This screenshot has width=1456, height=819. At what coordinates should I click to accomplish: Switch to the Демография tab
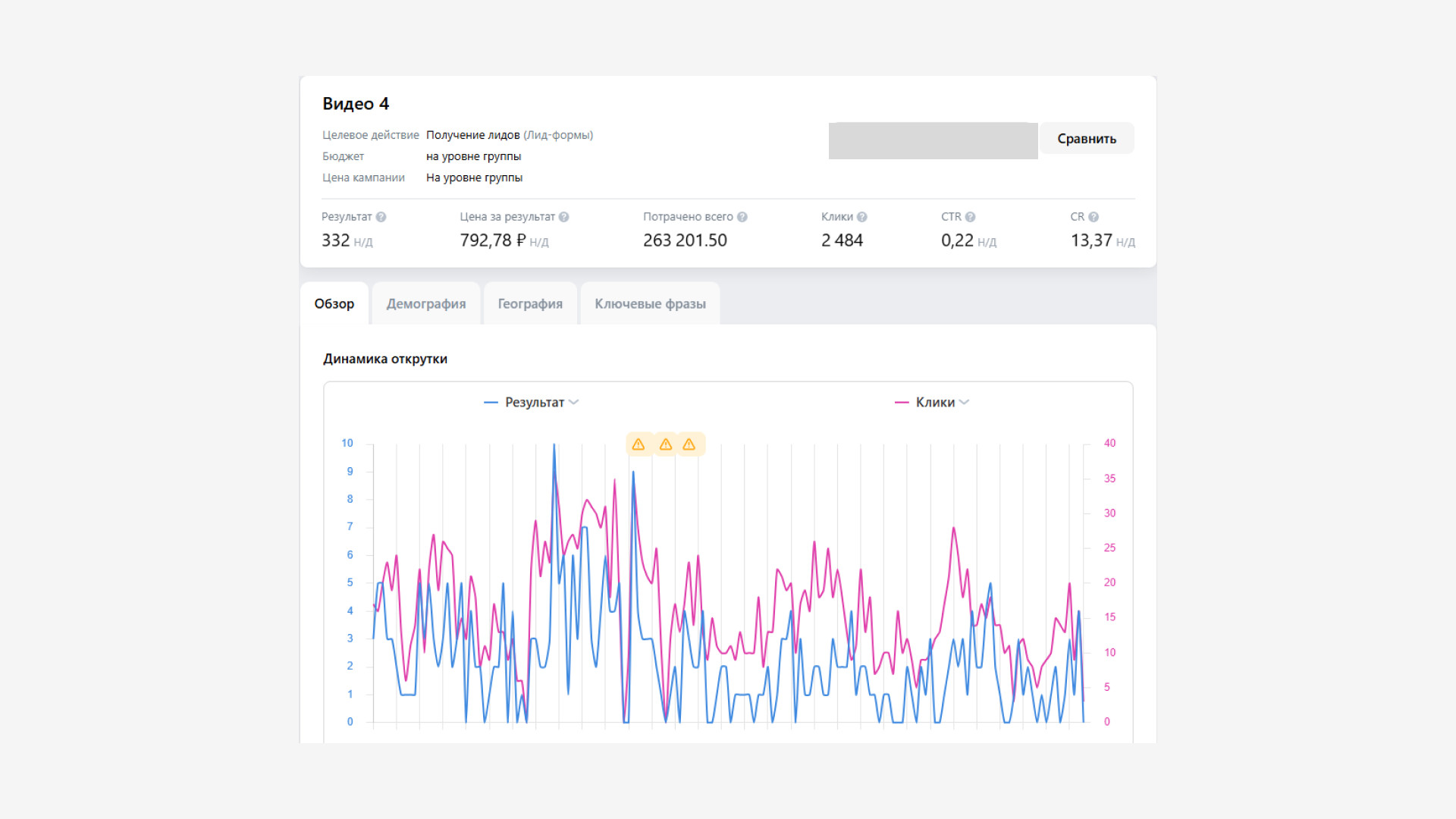[426, 303]
